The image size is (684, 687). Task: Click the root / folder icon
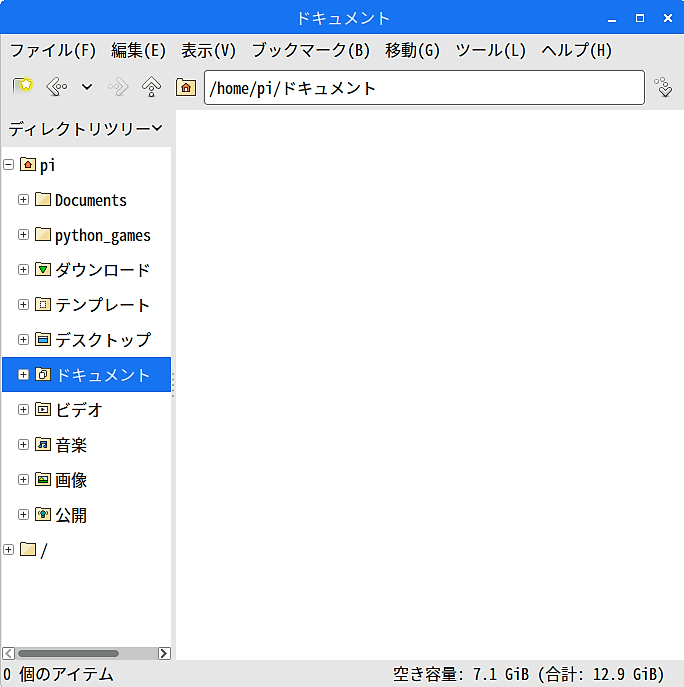[x=28, y=549]
